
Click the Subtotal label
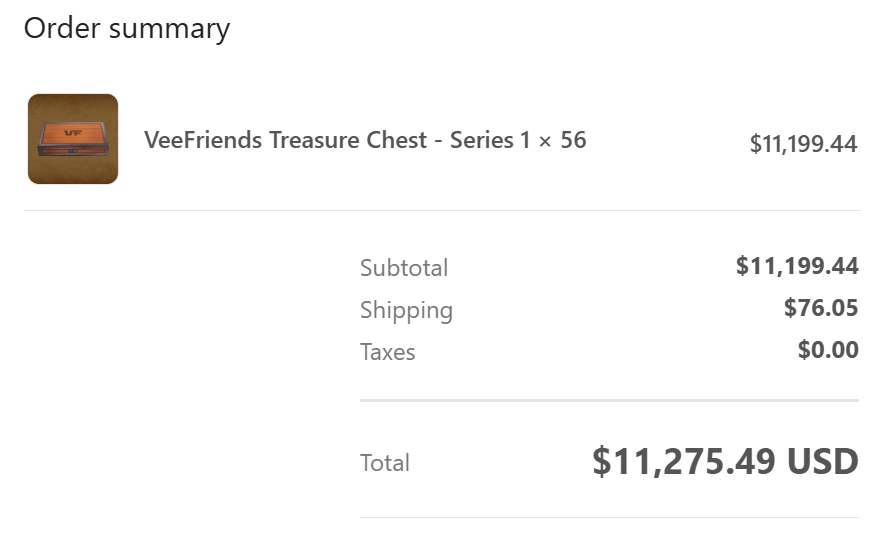point(404,268)
